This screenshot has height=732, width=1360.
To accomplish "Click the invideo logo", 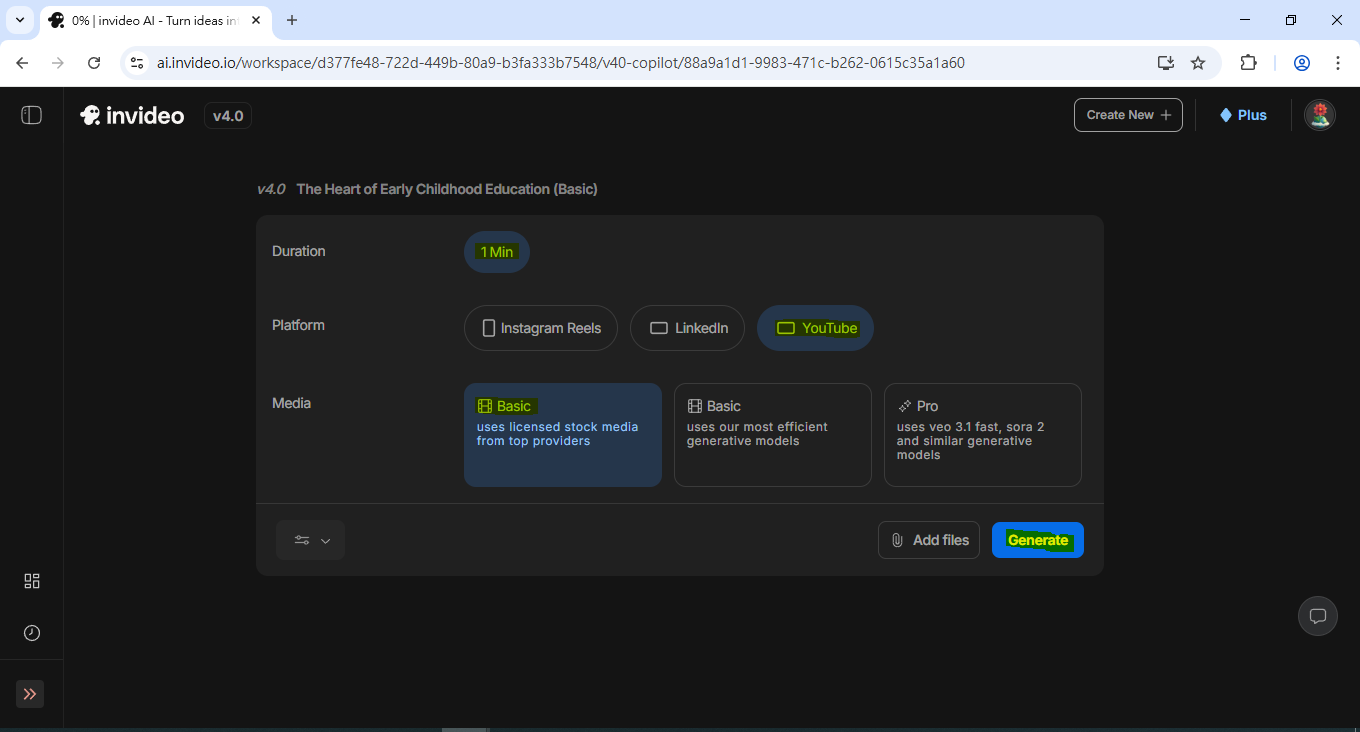I will pos(132,116).
